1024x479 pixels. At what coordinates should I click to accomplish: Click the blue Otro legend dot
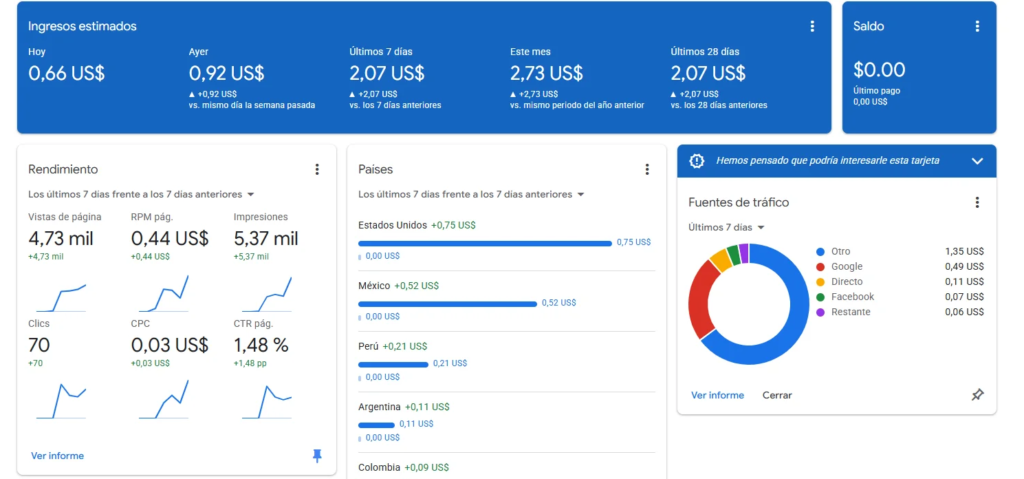click(x=820, y=252)
